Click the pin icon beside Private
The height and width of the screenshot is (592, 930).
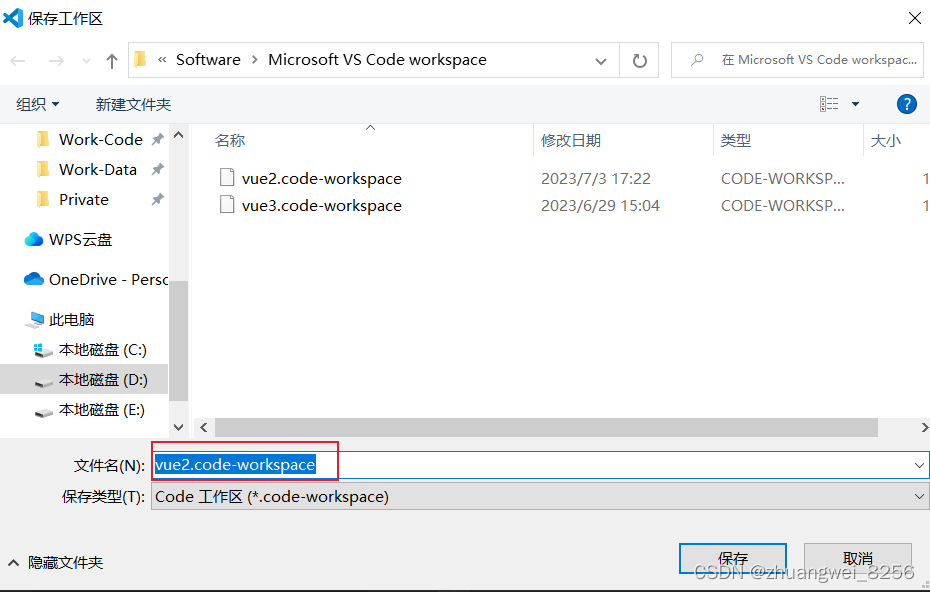pos(157,199)
